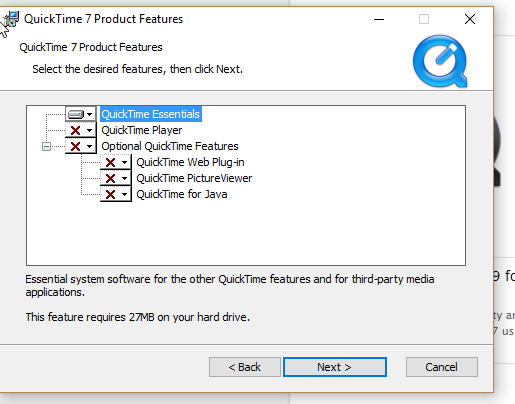Click the red X icon for QuickTime Web Plug-in
Viewport: 515px width, 404px height.
coord(110,162)
